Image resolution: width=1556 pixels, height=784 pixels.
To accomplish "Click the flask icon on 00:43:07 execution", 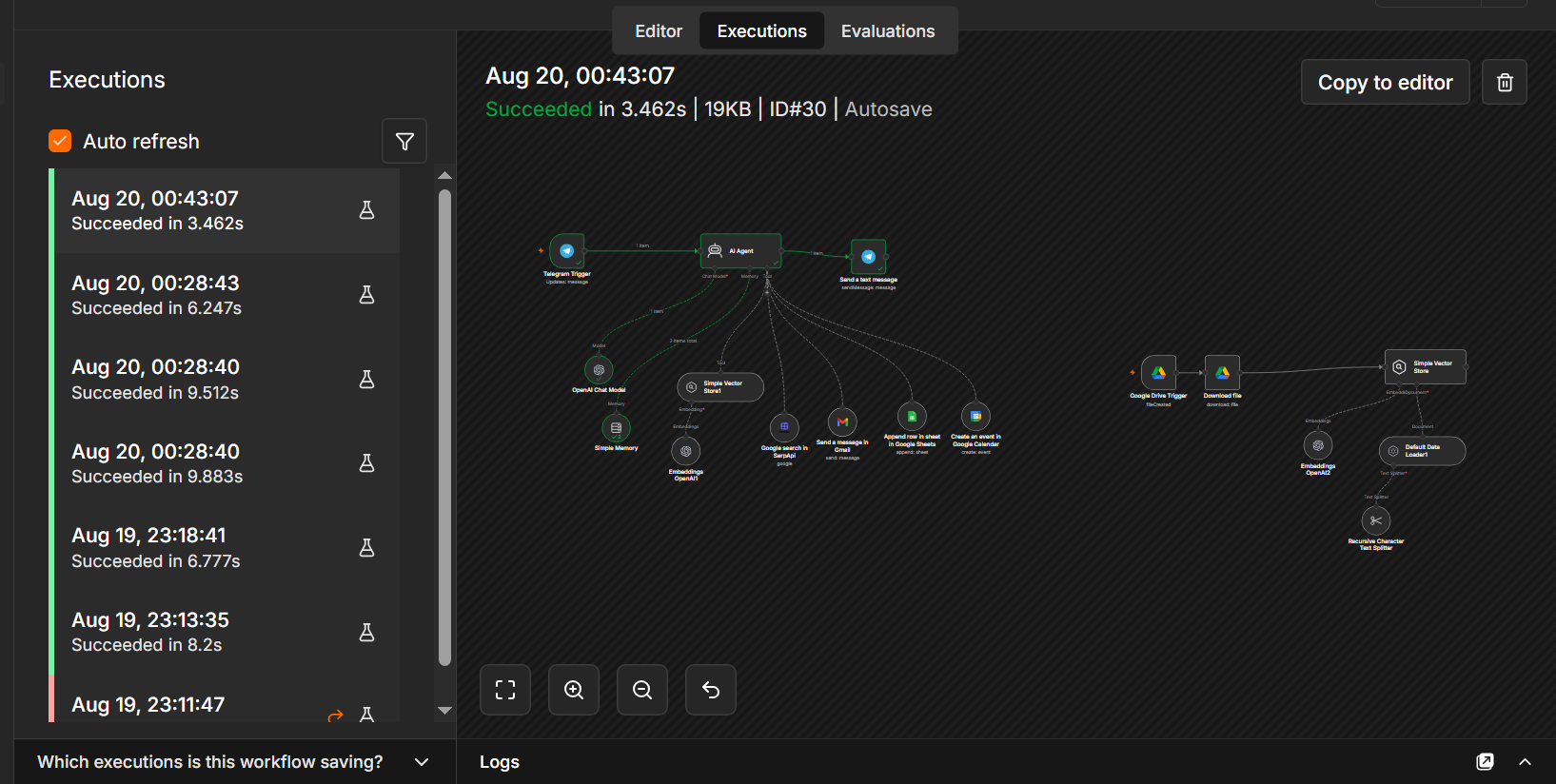I will click(366, 210).
